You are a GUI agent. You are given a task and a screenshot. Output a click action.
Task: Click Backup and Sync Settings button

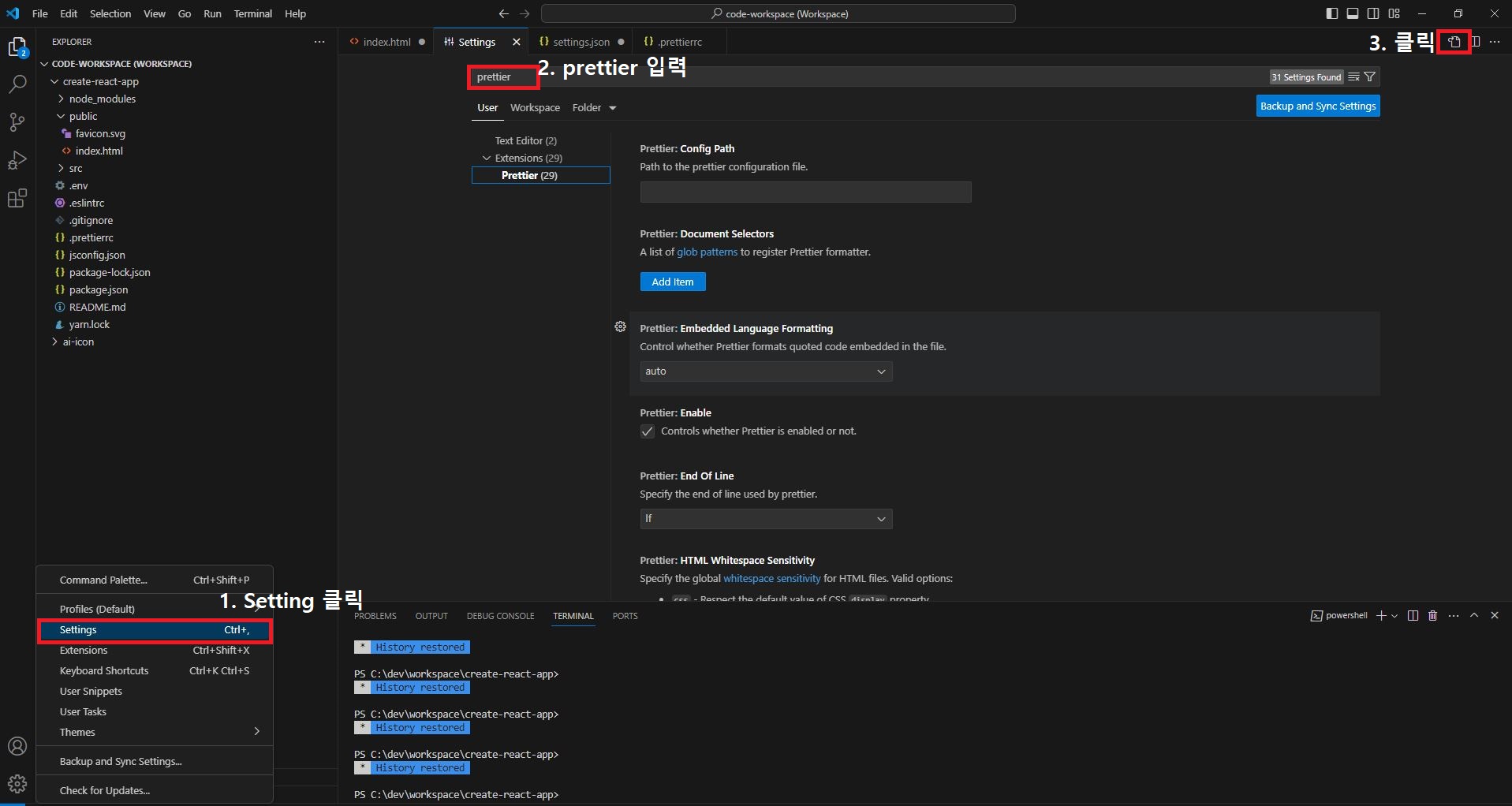(1318, 106)
